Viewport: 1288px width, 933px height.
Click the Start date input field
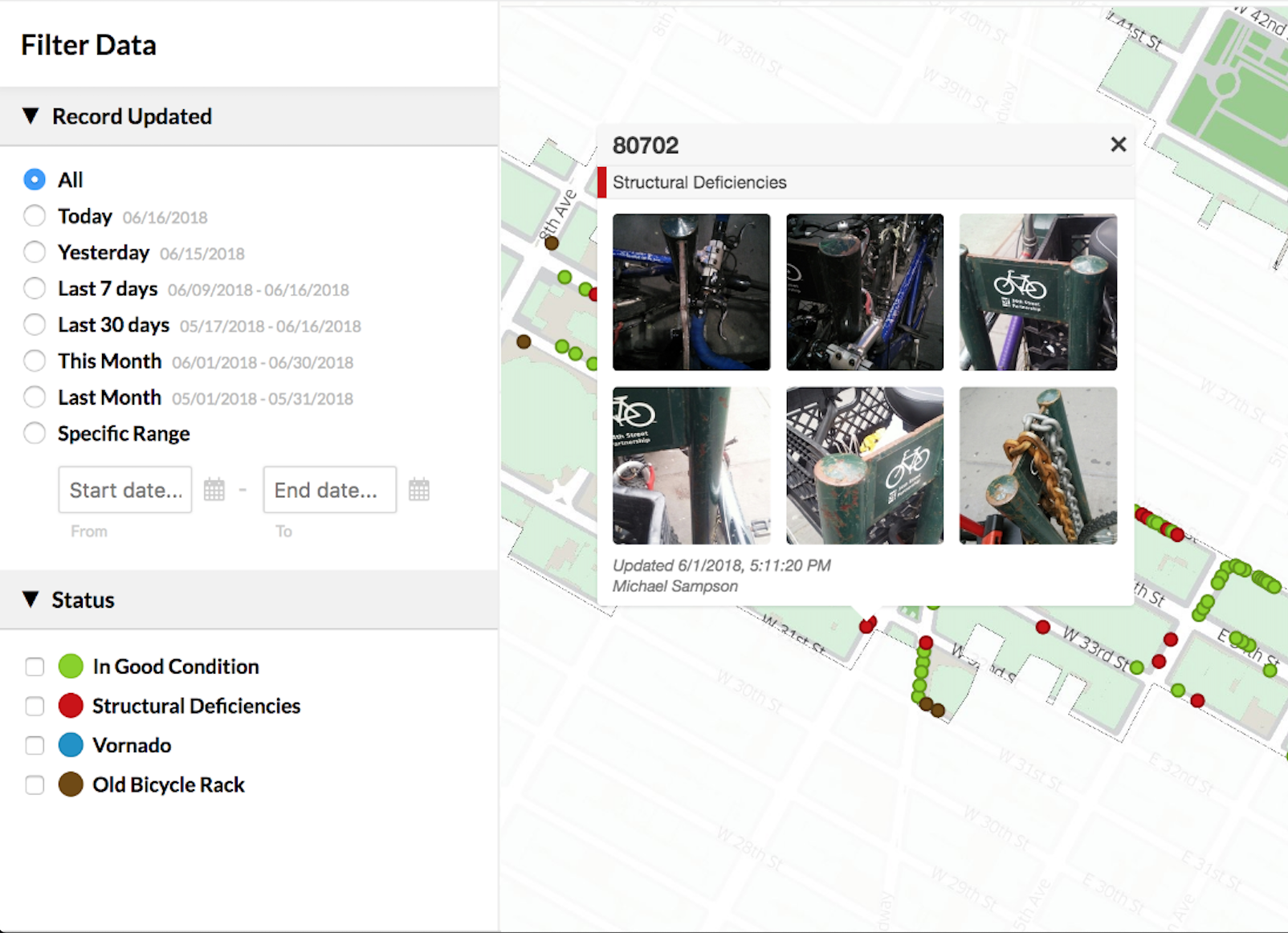pyautogui.click(x=125, y=490)
